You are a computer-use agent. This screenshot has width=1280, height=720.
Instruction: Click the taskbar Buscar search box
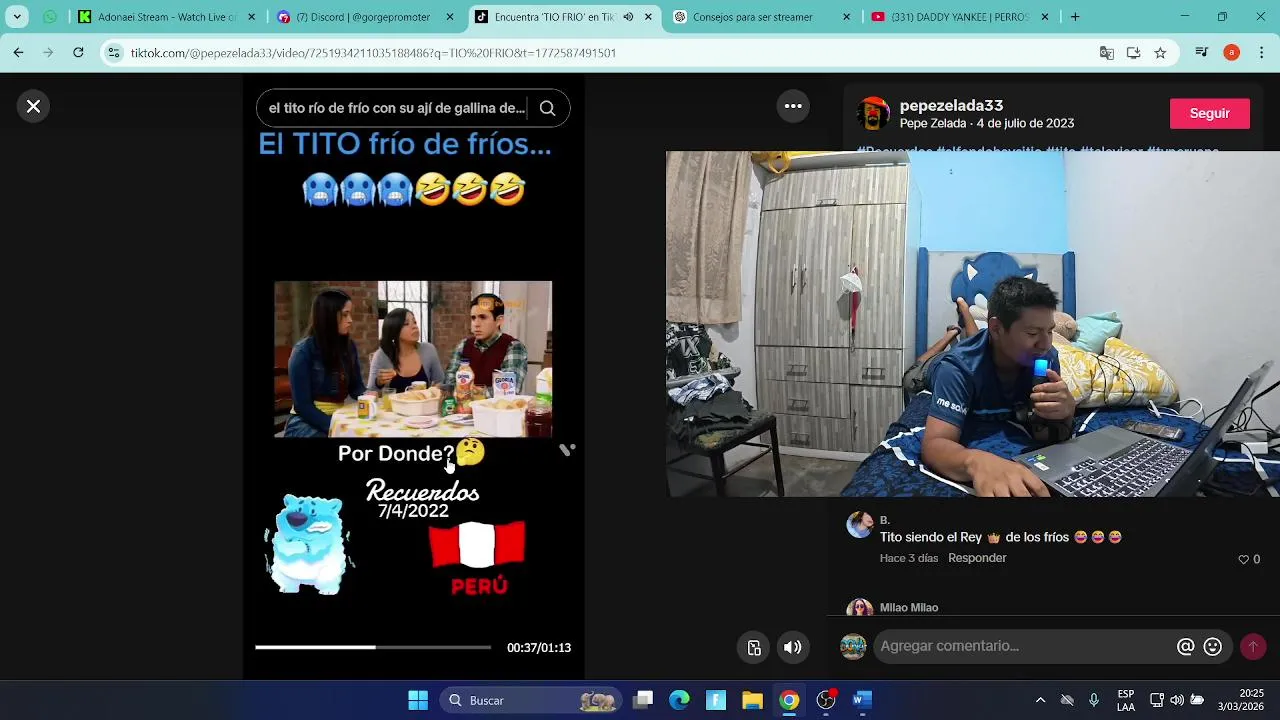pos(531,700)
